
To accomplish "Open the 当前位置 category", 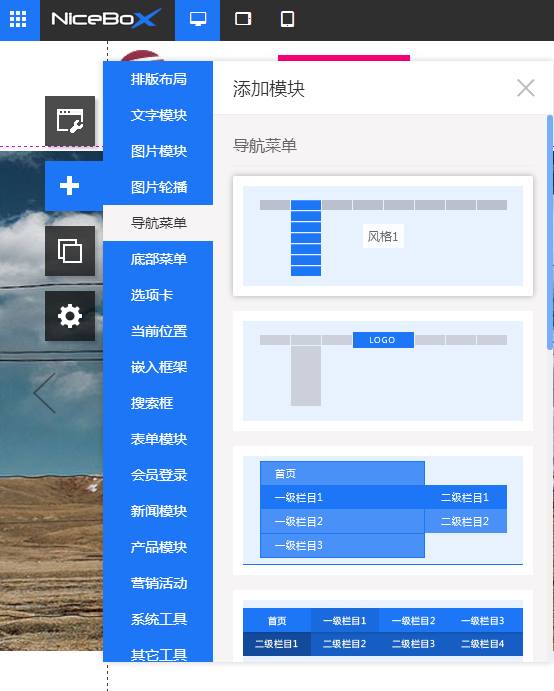I will (x=158, y=331).
